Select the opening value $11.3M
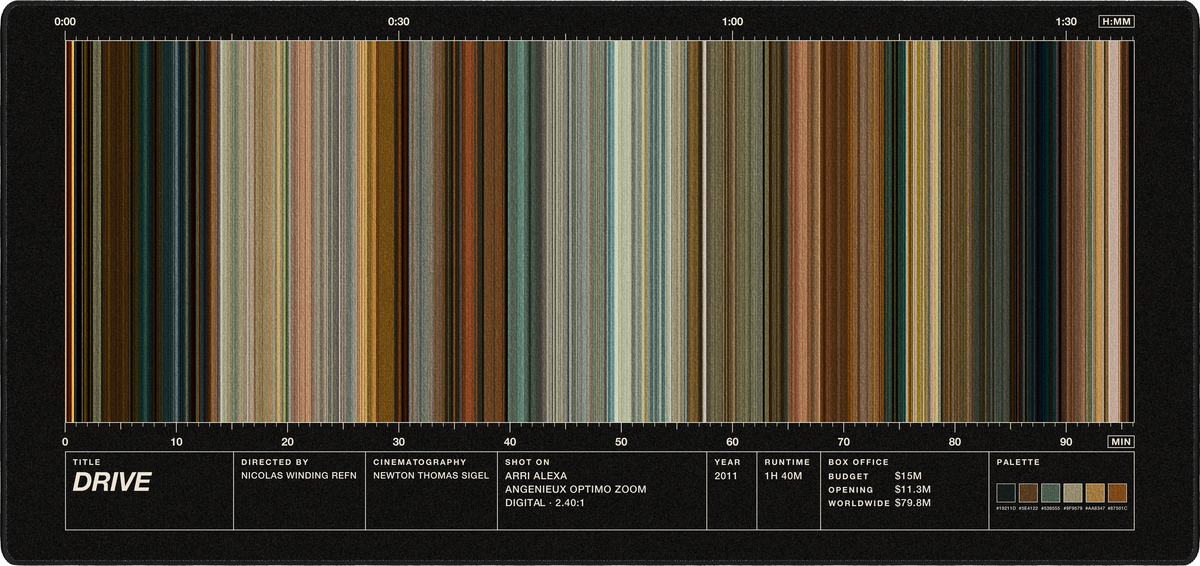Screen dimensions: 1200x566 pos(913,490)
